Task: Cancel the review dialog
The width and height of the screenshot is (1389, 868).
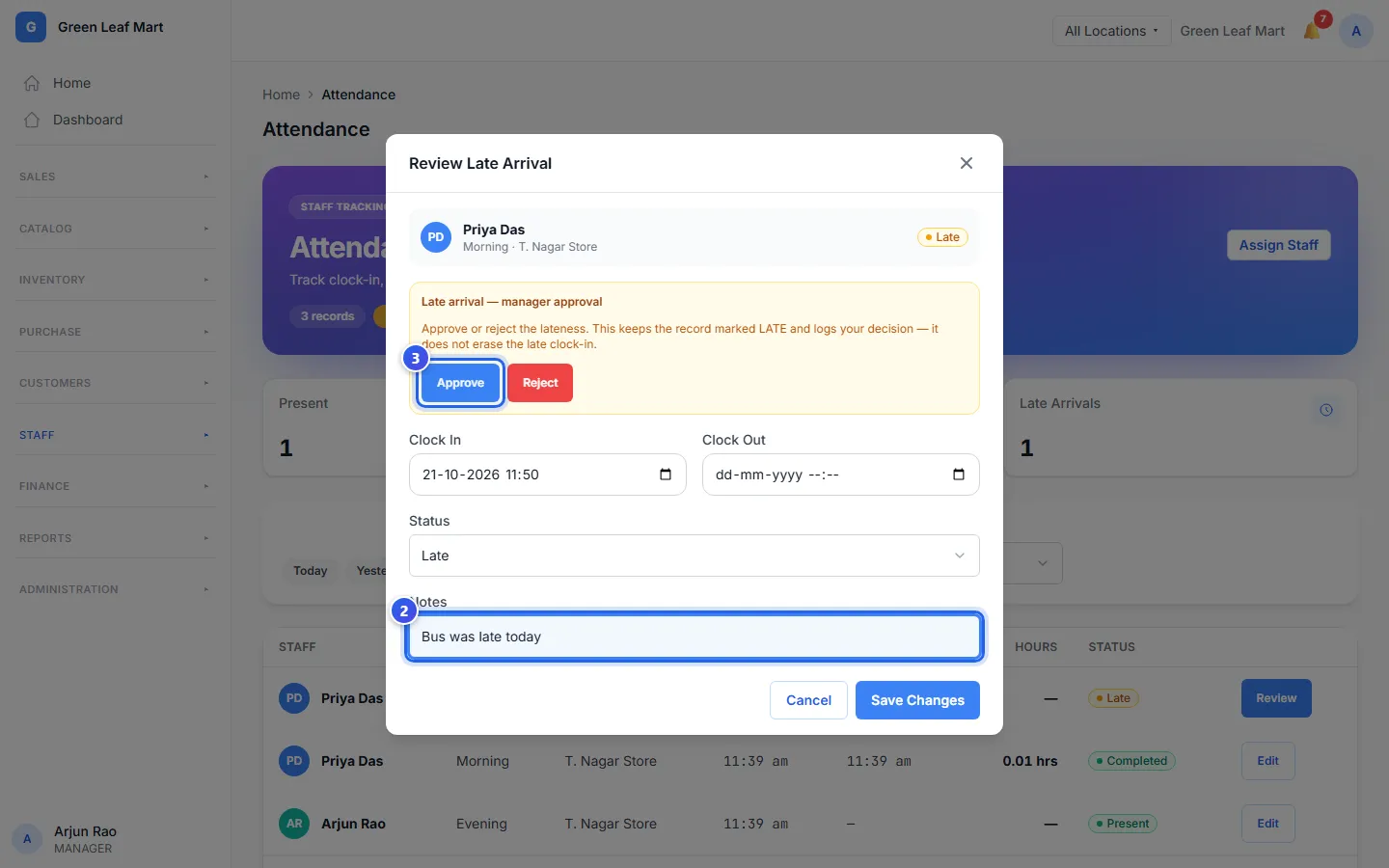Action: pos(808,700)
